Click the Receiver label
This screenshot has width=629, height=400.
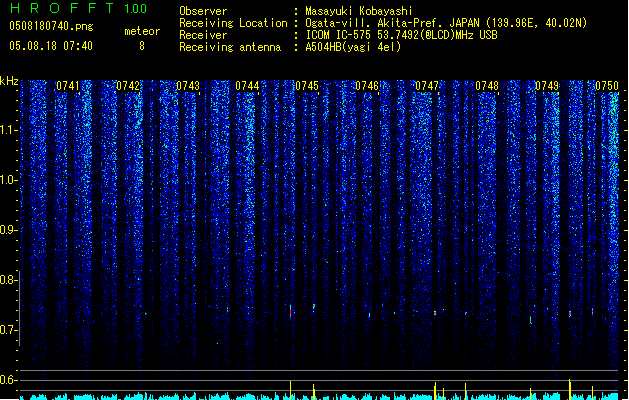203,35
